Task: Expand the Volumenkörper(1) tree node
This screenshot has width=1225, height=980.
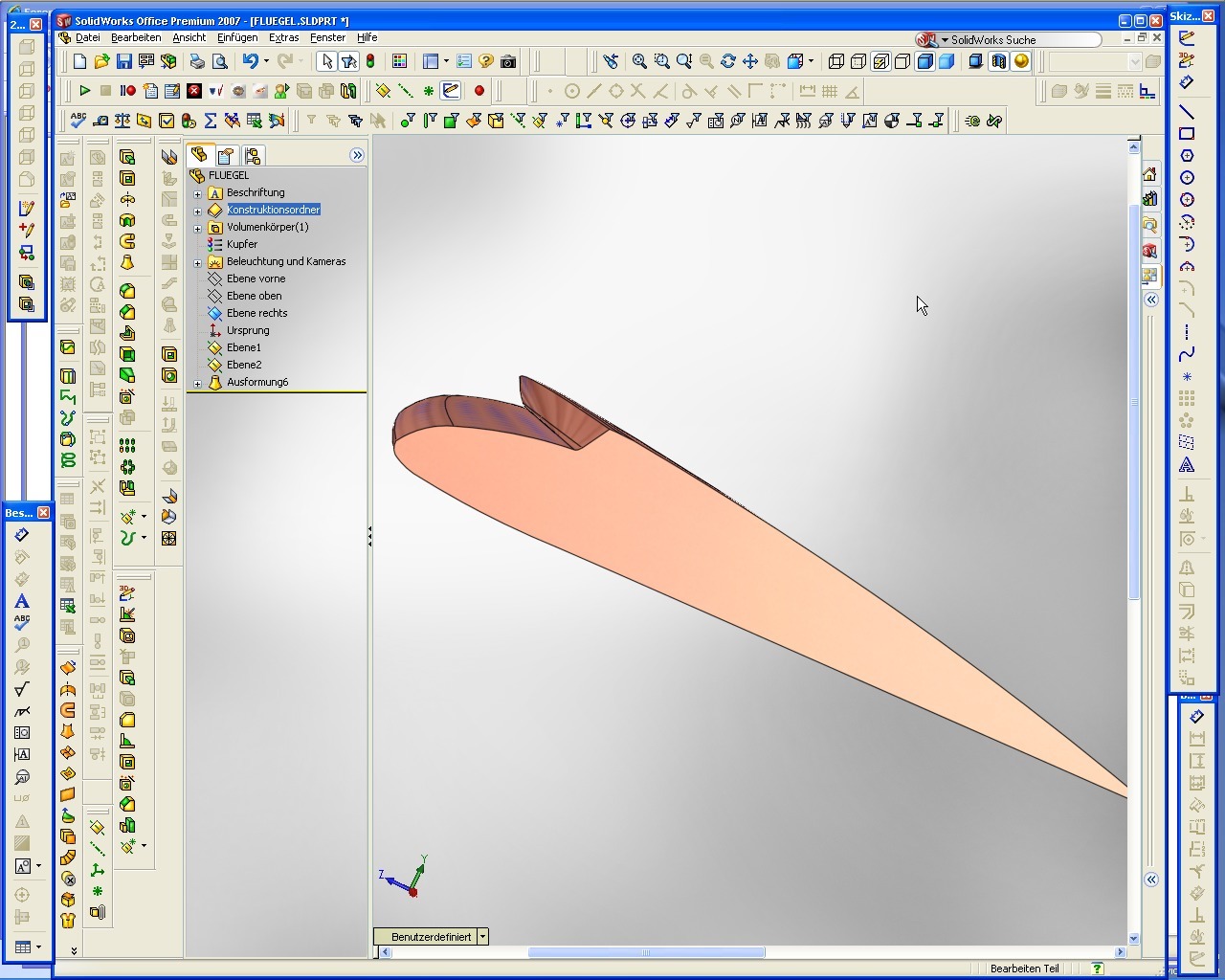Action: pos(198,228)
